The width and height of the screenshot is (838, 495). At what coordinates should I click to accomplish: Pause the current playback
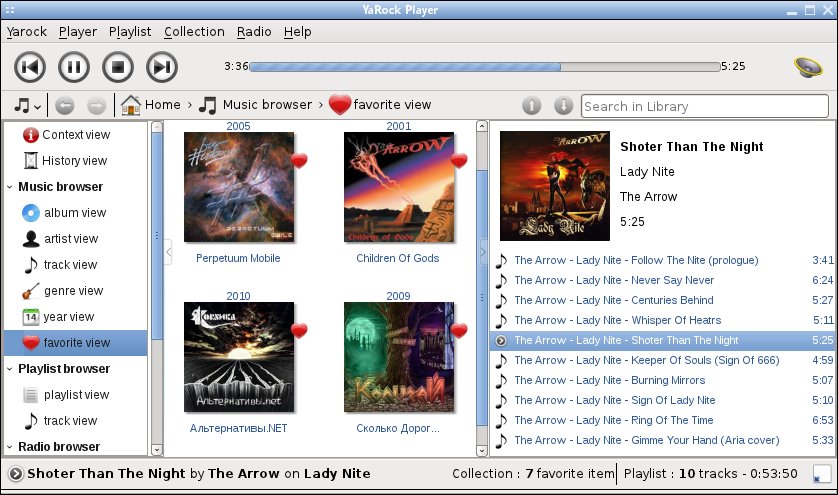(74, 67)
